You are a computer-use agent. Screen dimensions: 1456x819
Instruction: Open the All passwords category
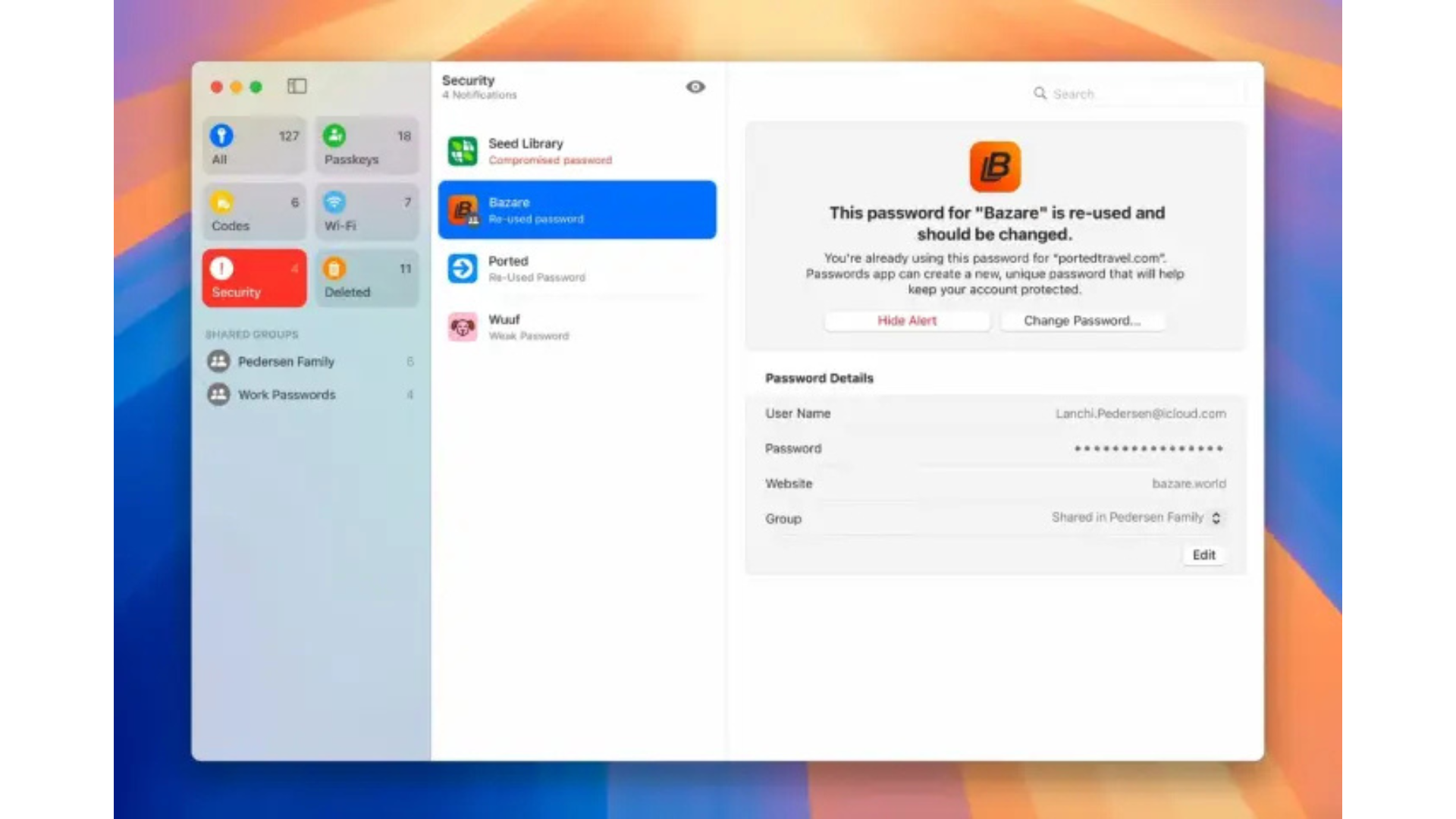click(254, 146)
